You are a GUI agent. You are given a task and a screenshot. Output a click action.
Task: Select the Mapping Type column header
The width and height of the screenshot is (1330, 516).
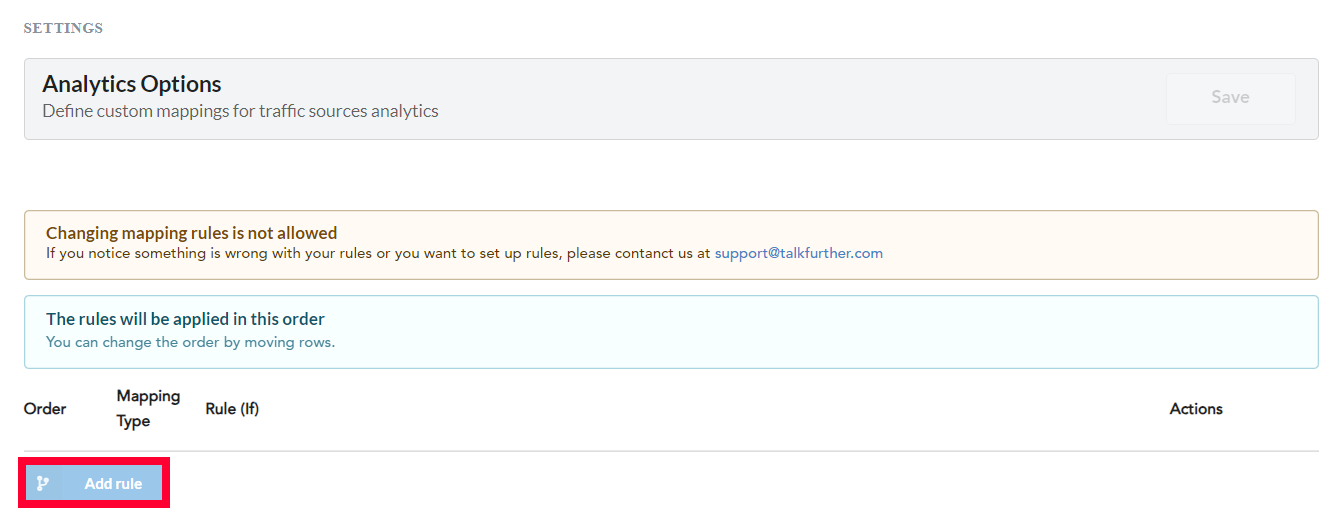pyautogui.click(x=148, y=408)
